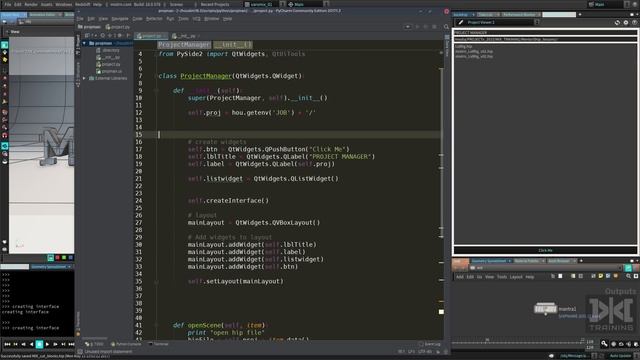
Task: Select top teal tool in Houdini left toolbar
Action: point(4,44)
